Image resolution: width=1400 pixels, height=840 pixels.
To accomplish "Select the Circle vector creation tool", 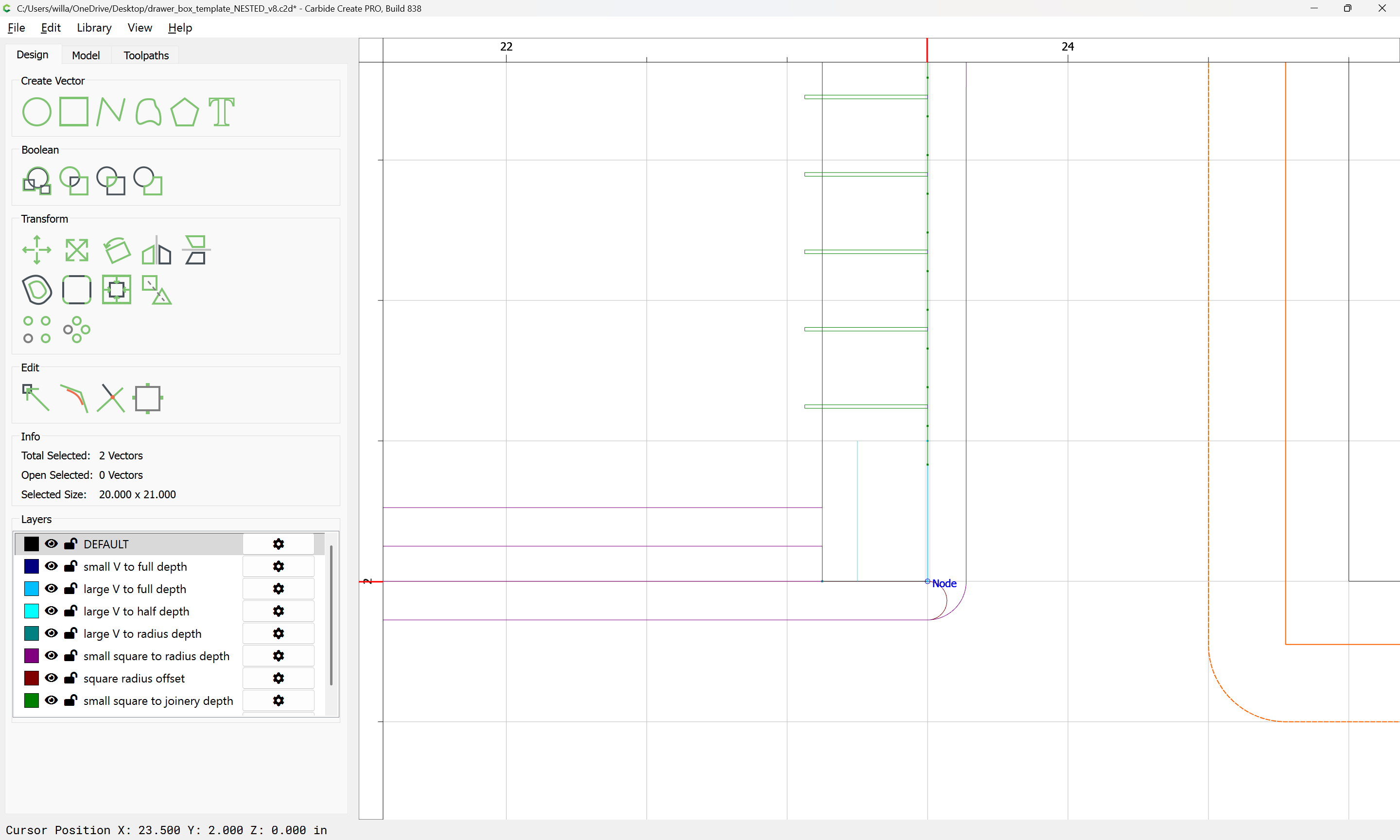I will pyautogui.click(x=37, y=111).
